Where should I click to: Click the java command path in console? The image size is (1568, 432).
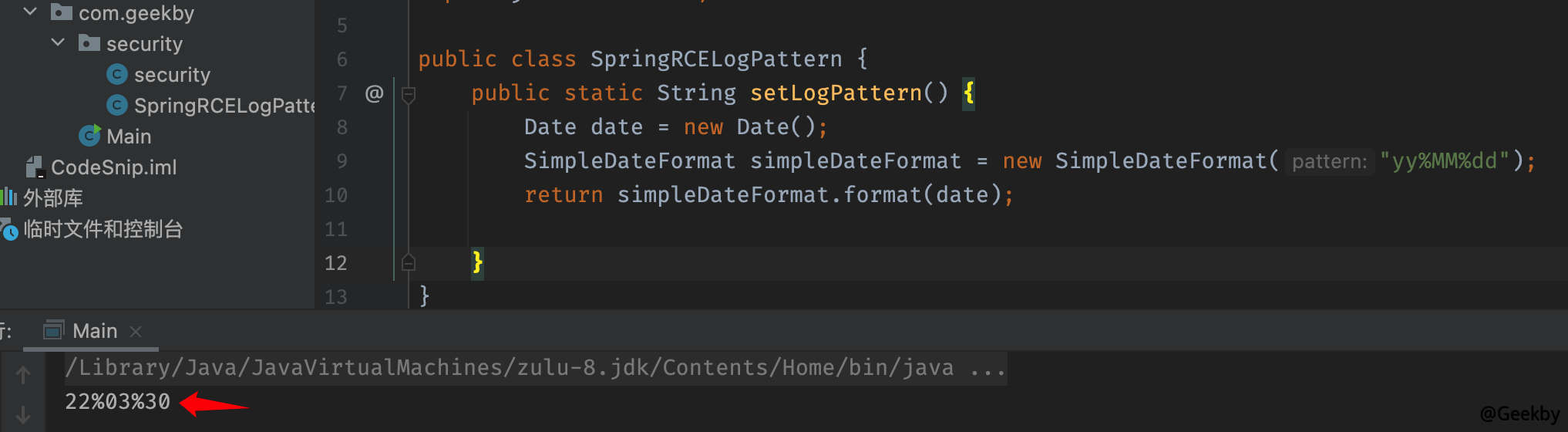pyautogui.click(x=509, y=367)
